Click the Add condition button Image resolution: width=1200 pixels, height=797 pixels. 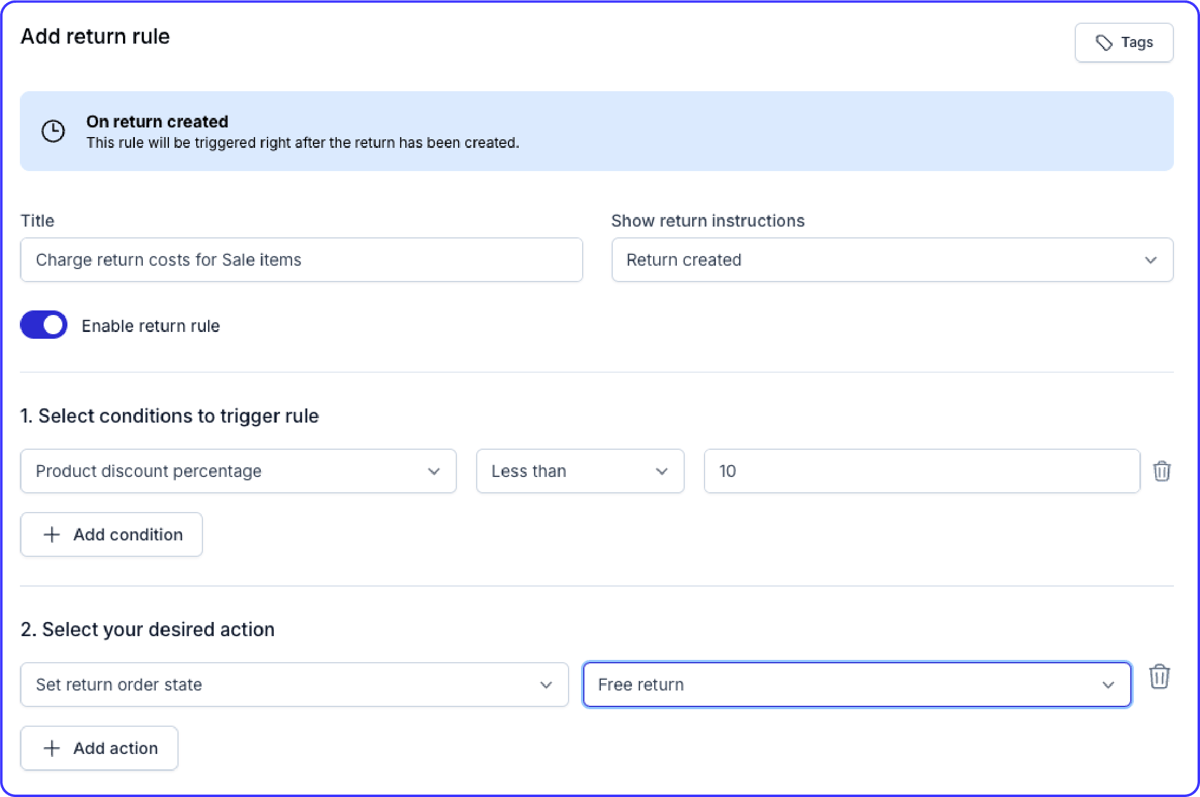click(111, 534)
